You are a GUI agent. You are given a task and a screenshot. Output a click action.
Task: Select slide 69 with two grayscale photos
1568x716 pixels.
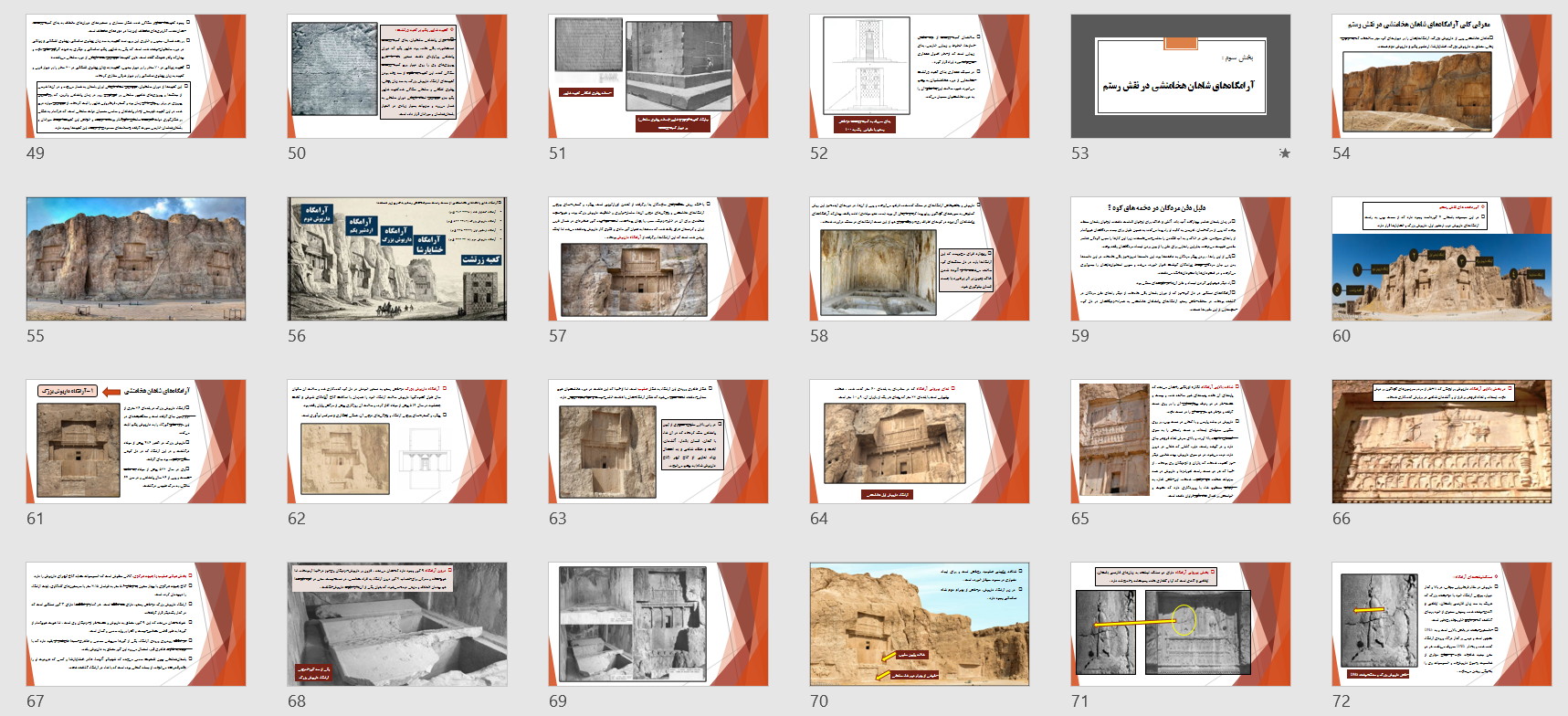(x=658, y=625)
